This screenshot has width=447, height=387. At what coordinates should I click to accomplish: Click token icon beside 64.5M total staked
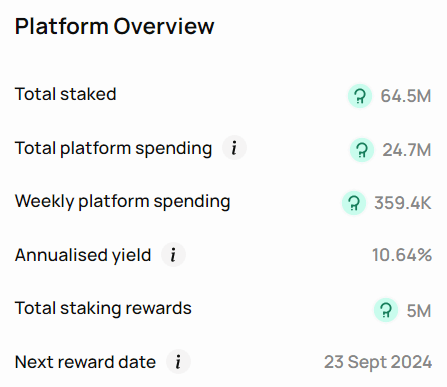[x=360, y=96]
